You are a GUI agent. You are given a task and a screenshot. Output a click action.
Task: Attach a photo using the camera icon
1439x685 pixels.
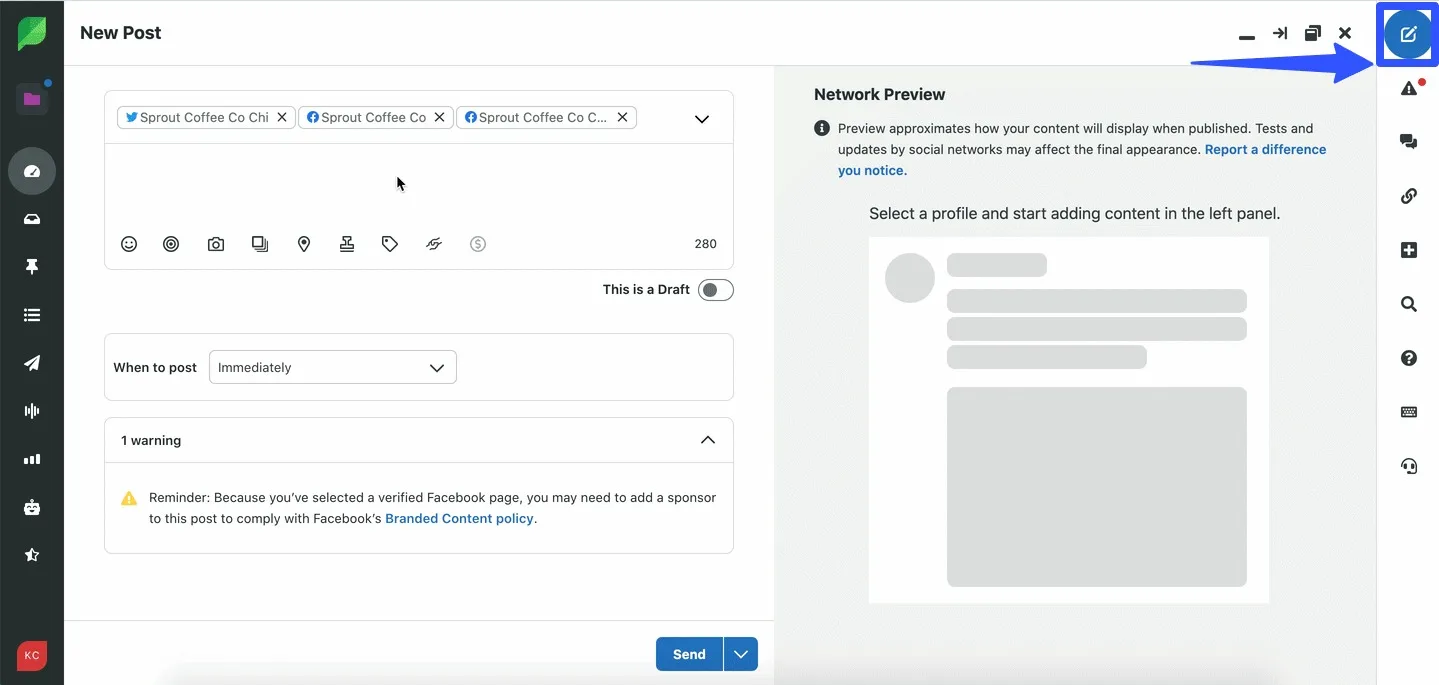coord(215,243)
